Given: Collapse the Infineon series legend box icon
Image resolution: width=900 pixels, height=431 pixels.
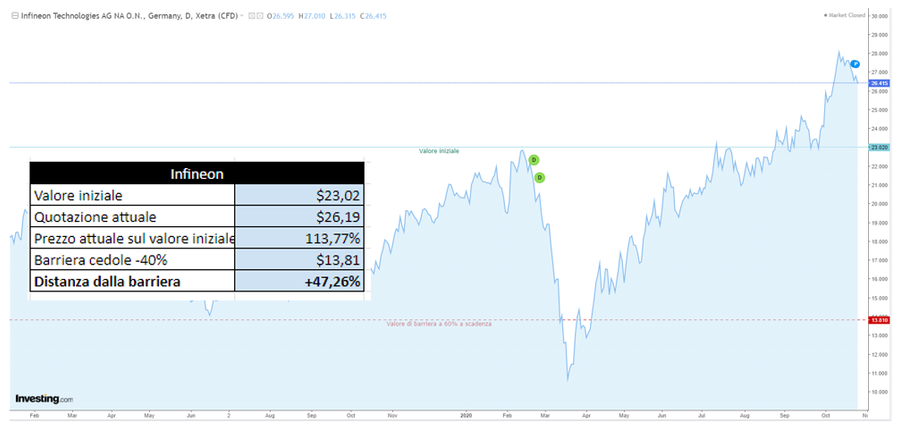Looking at the screenshot, I should [15, 16].
